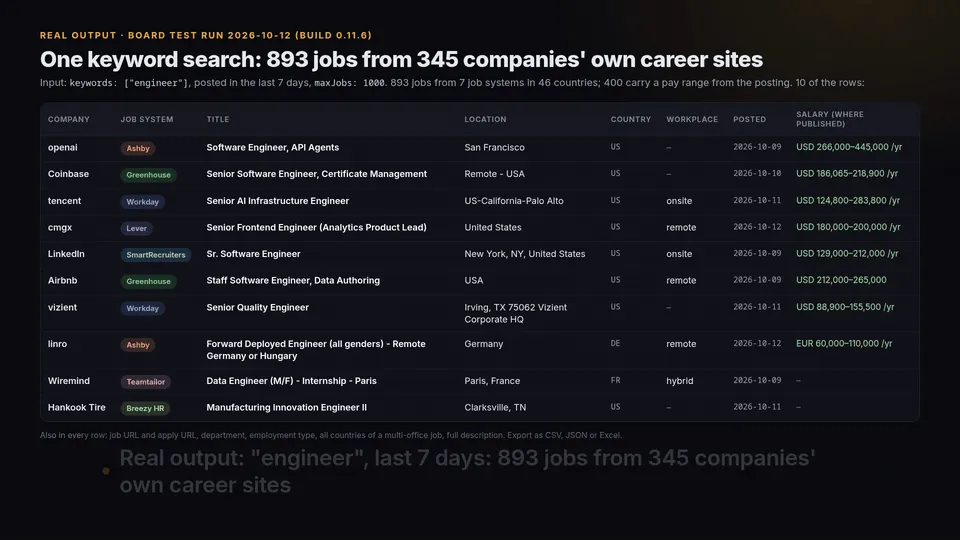Click the COMPANY column header
Viewport: 960px width, 540px height.
pyautogui.click(x=69, y=119)
